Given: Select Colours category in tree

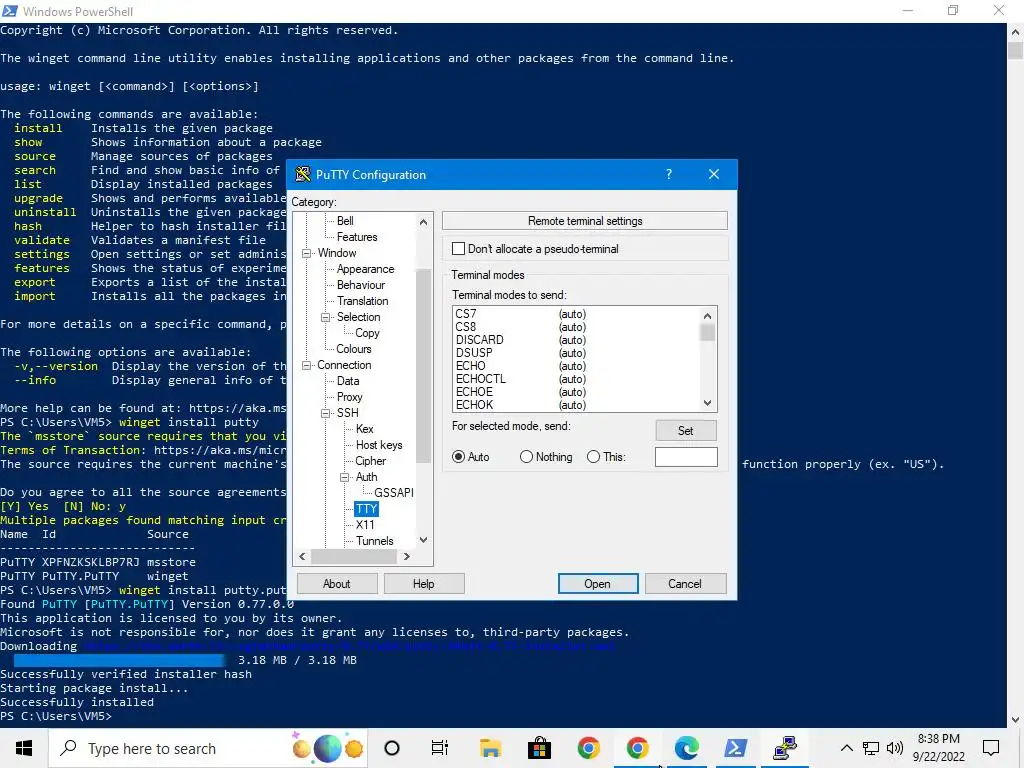Looking at the screenshot, I should 353,349.
